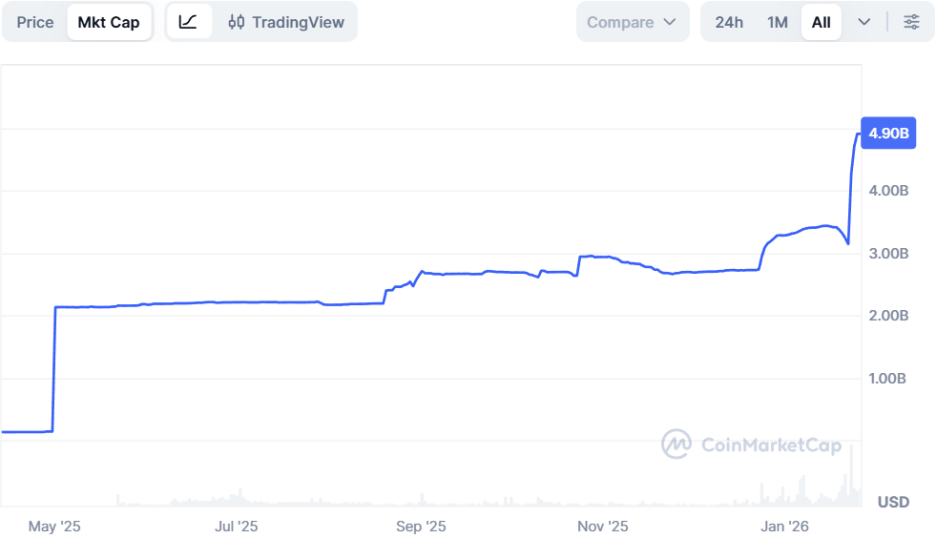Click the 2.00B y-axis label
The width and height of the screenshot is (936, 539).
coord(888,316)
